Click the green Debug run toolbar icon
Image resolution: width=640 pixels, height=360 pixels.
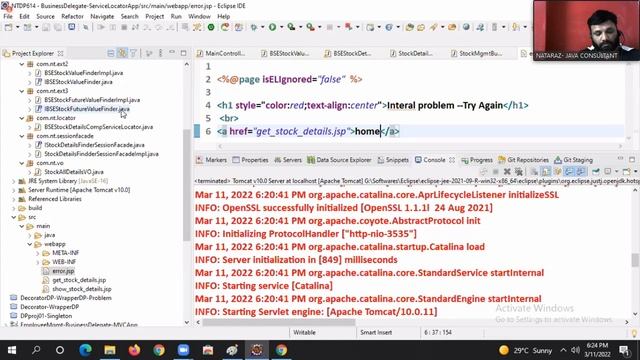click(211, 27)
